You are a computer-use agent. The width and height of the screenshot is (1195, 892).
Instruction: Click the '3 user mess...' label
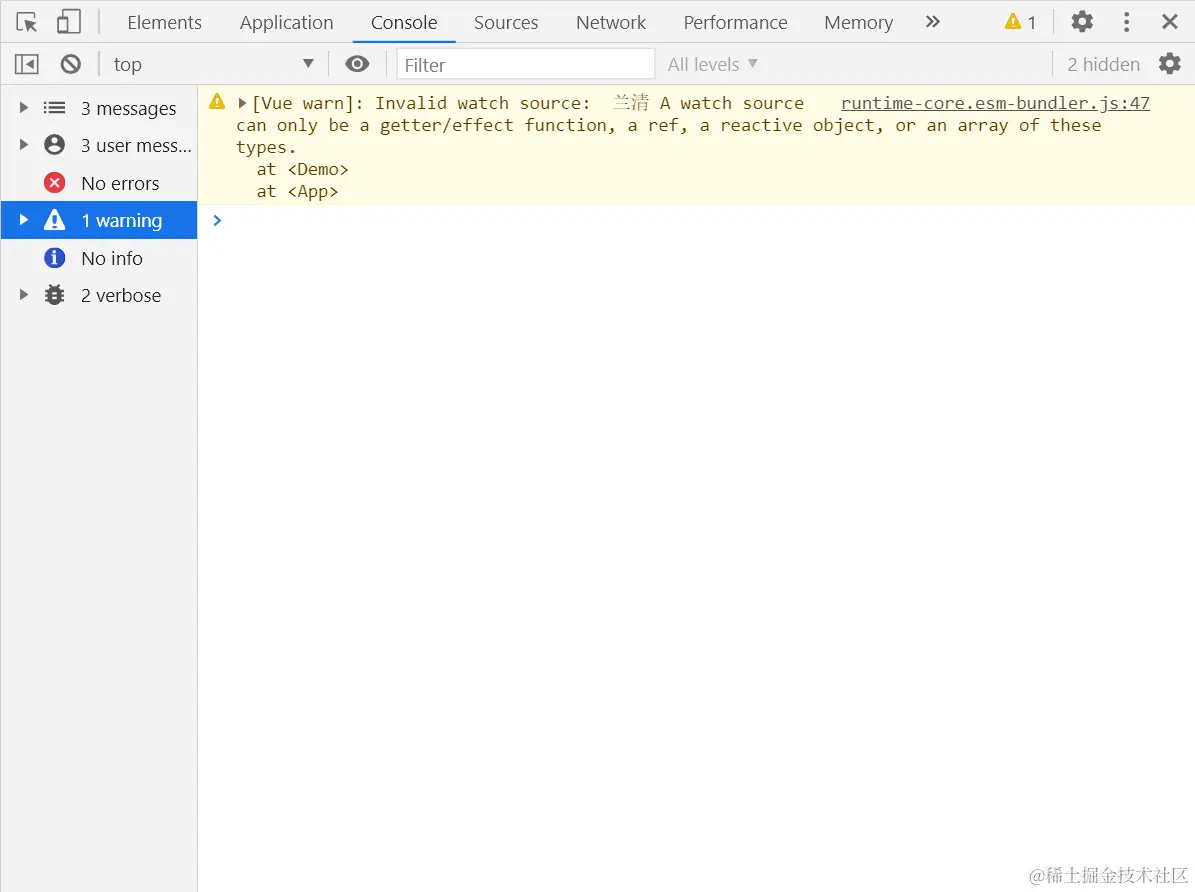coord(136,146)
